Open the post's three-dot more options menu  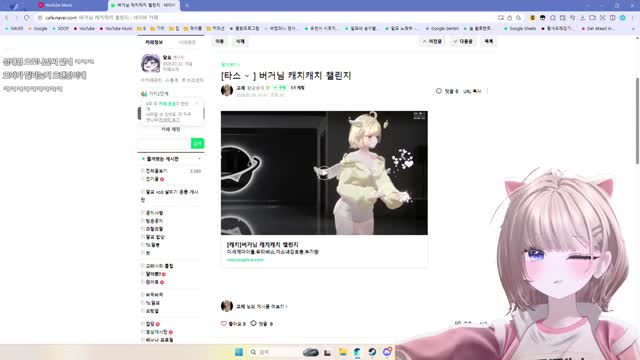pyautogui.click(x=487, y=91)
